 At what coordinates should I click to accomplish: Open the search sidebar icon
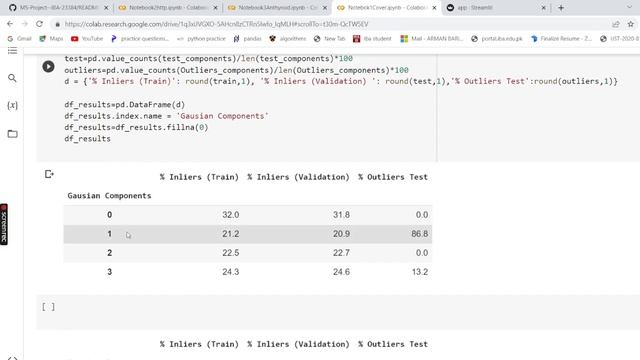[x=12, y=78]
